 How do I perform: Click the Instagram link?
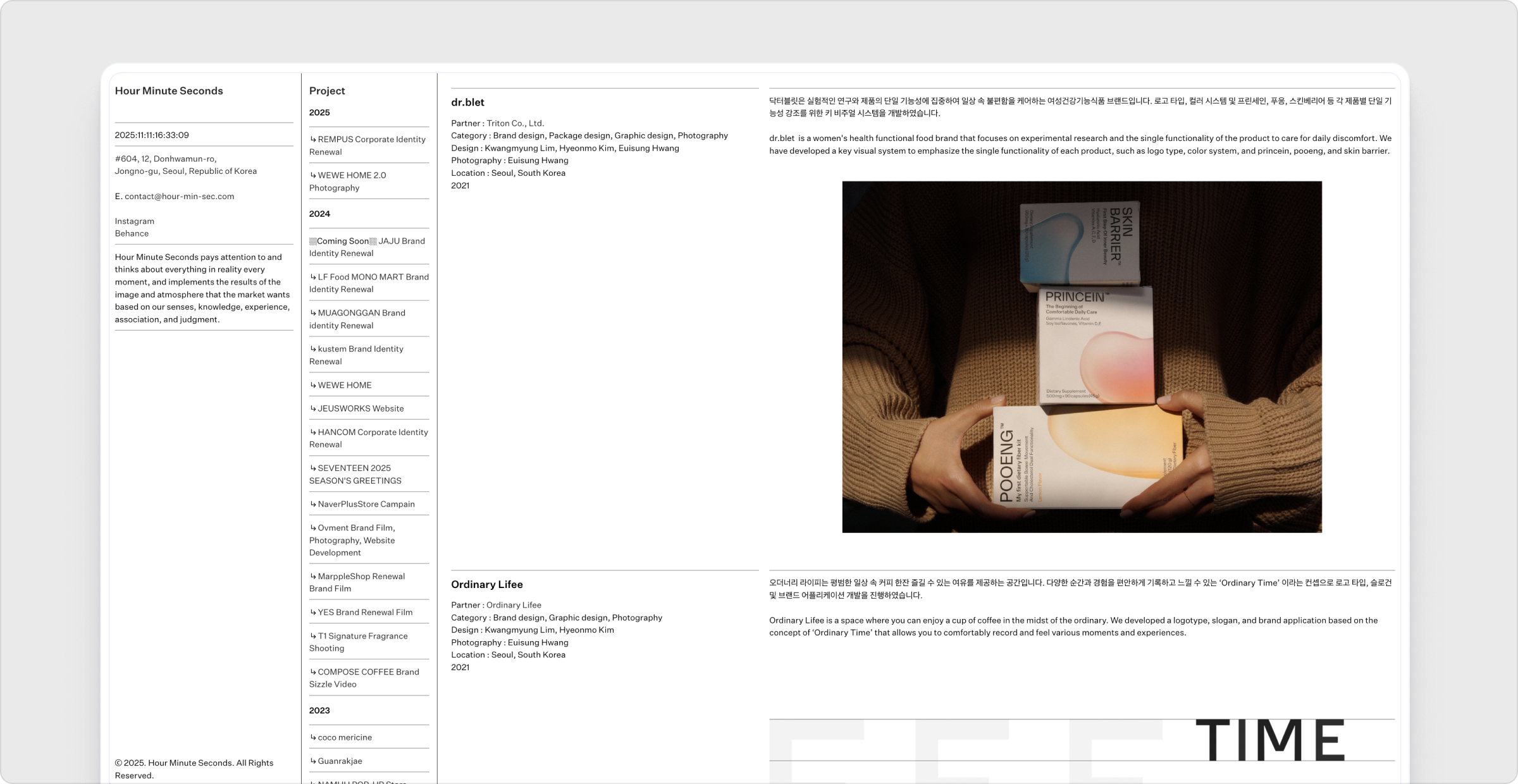[x=135, y=221]
